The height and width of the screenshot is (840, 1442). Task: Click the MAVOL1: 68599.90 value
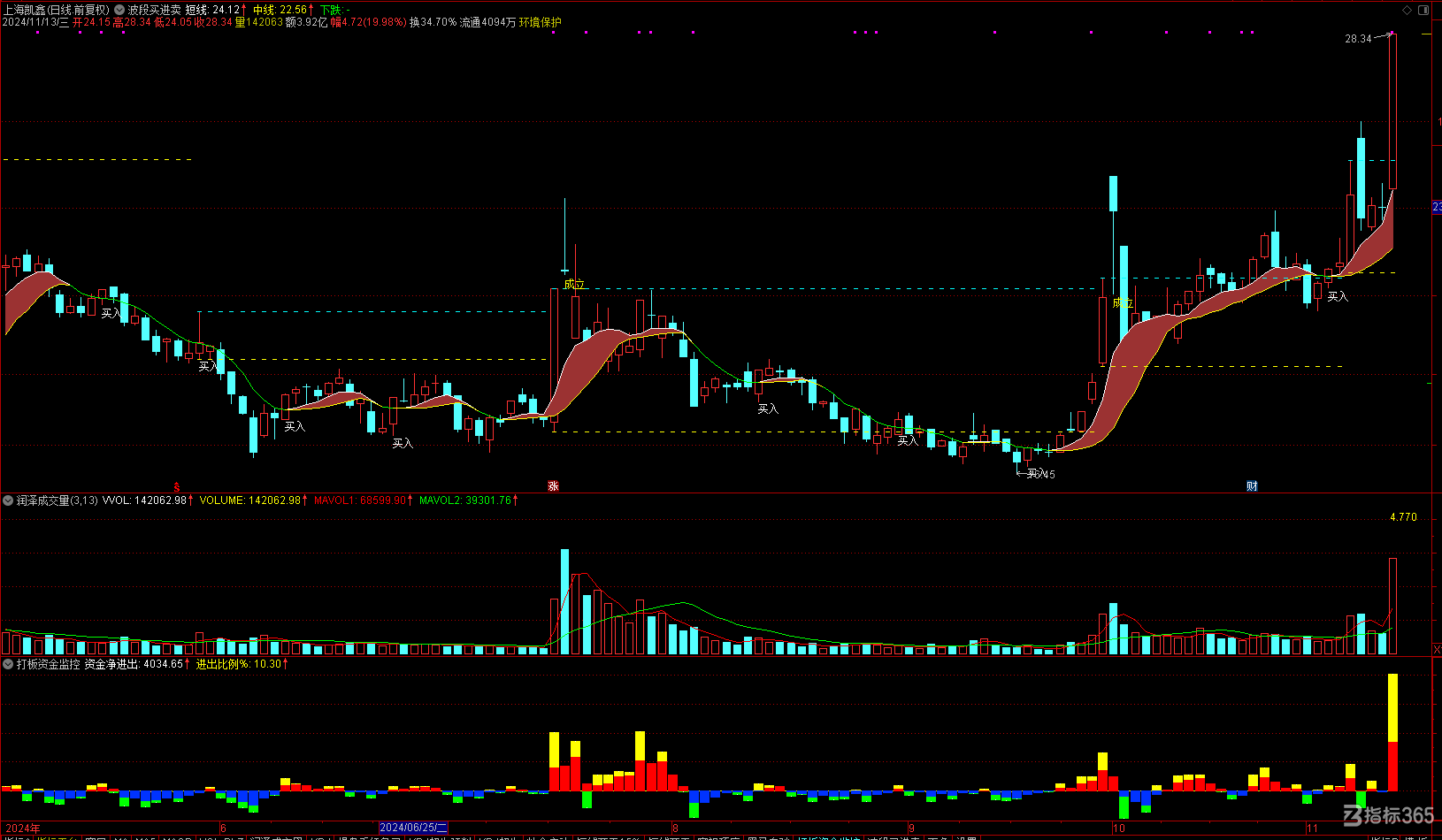[360, 500]
